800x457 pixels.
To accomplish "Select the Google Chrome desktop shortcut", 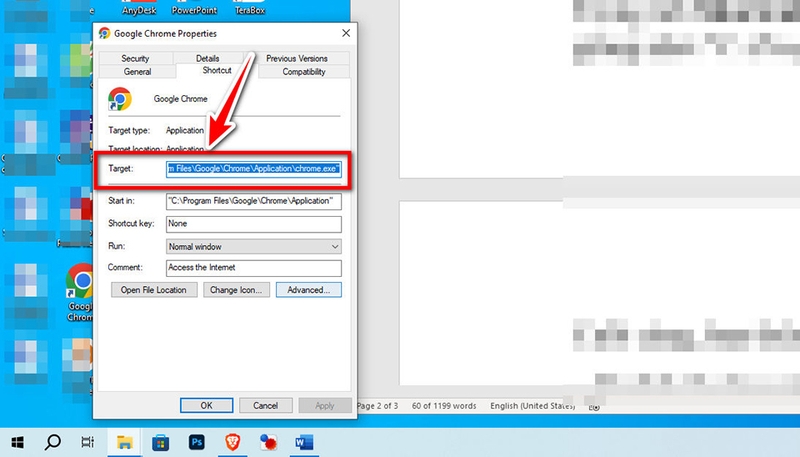I will [80, 292].
